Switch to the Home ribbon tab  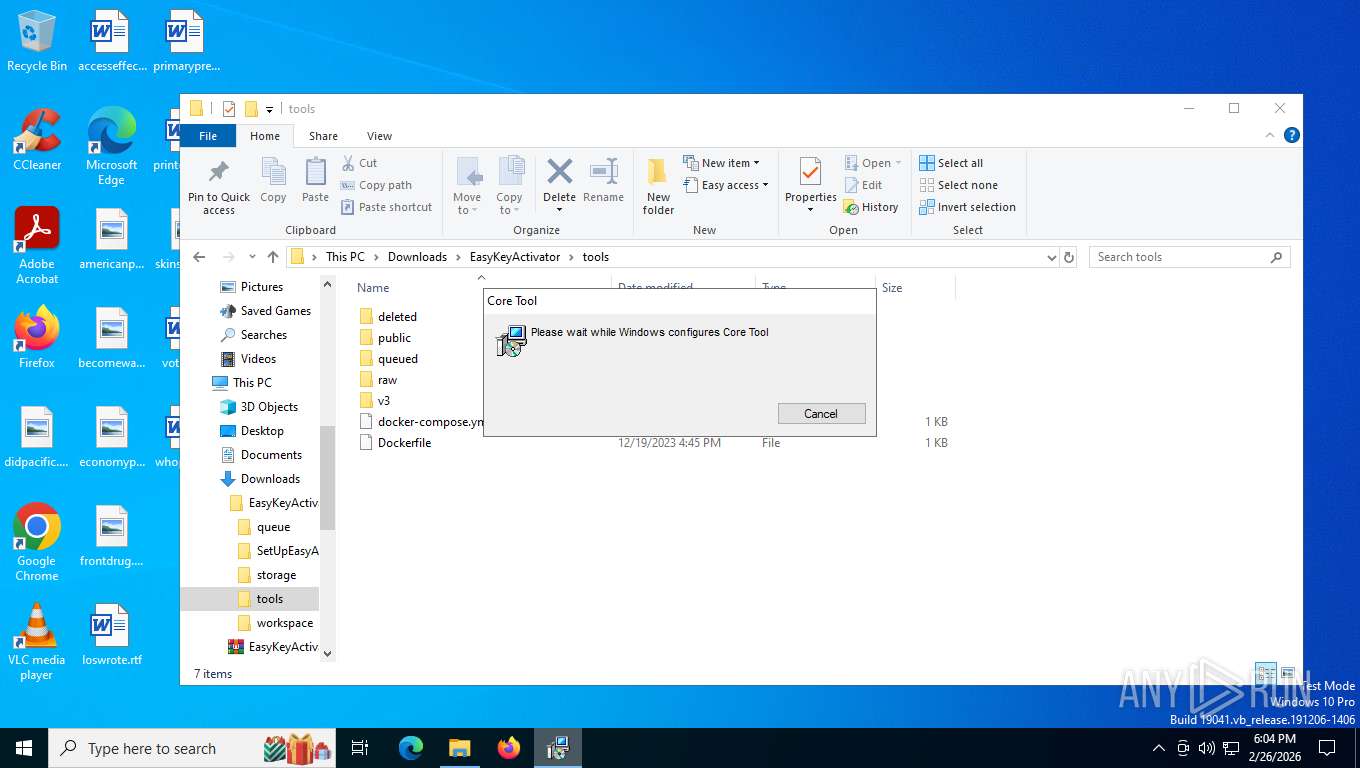click(x=265, y=136)
